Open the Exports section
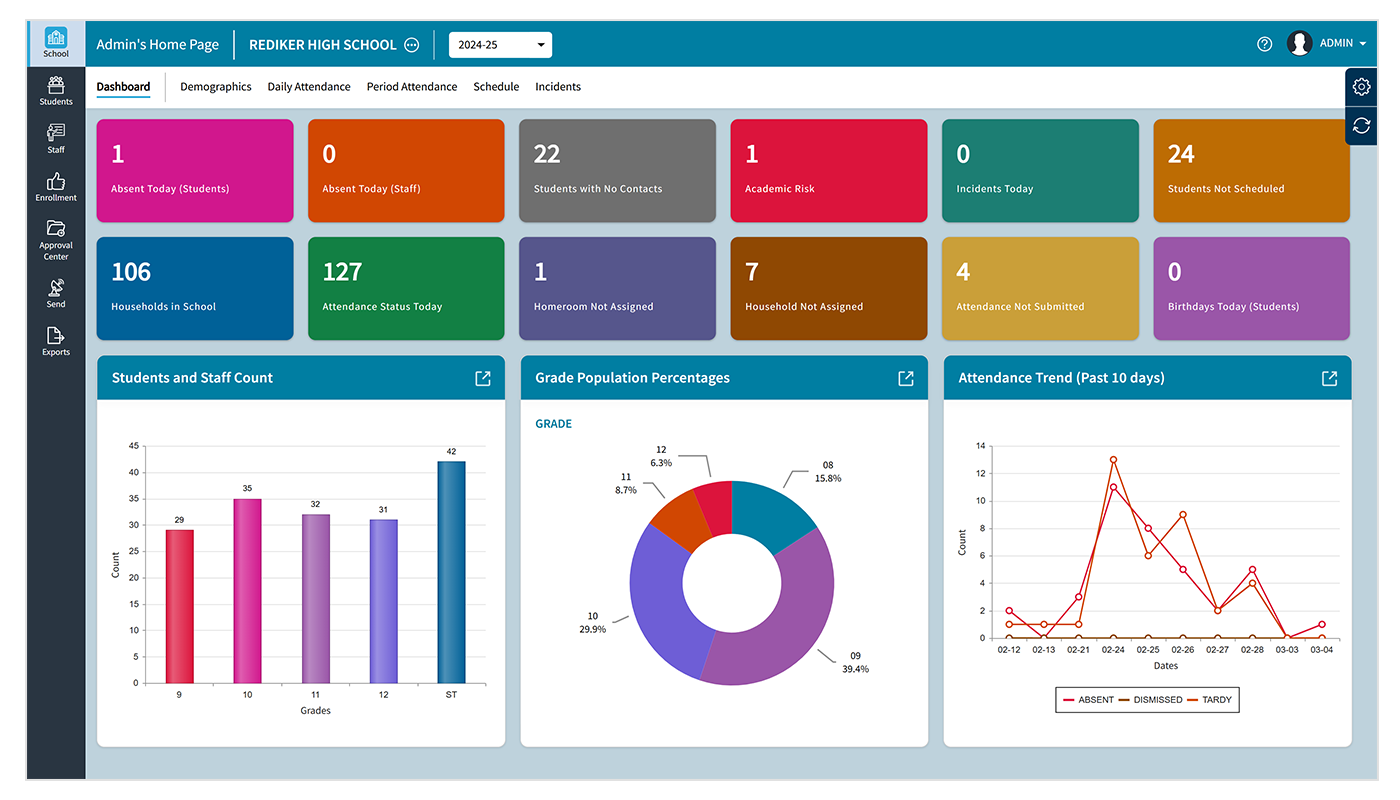The width and height of the screenshot is (1400, 800). [x=55, y=340]
